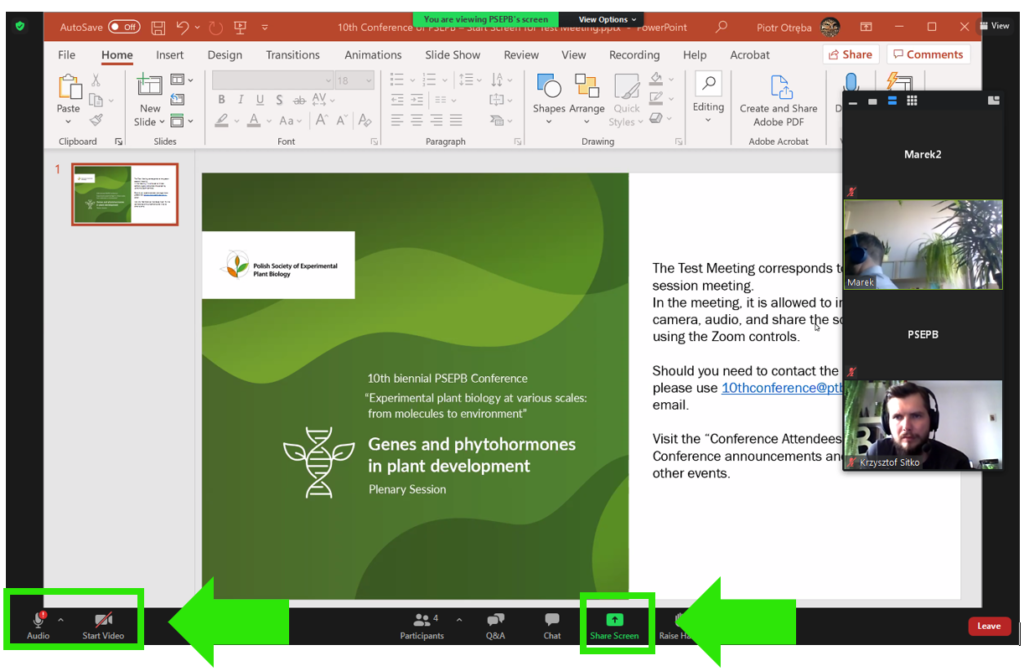Open the Q&A panel in Zoom
The width and height of the screenshot is (1024, 671).
496,626
